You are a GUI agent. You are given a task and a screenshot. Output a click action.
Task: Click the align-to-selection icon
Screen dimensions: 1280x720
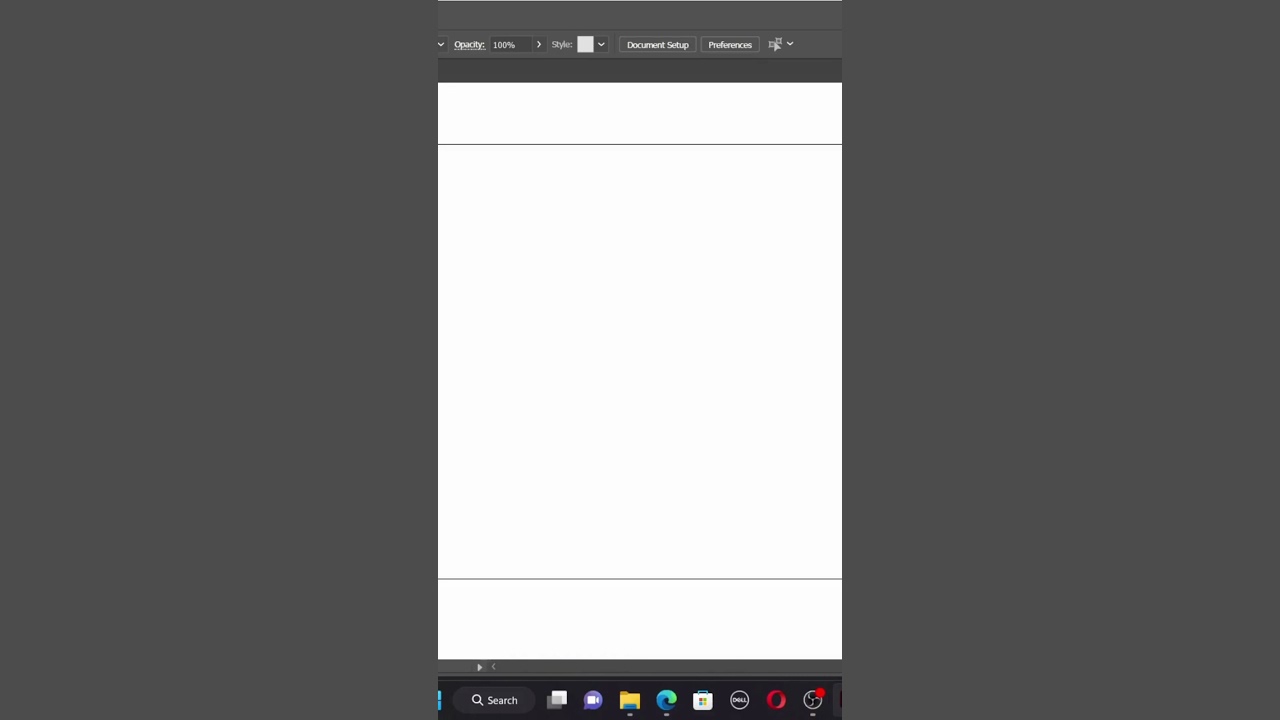coord(774,45)
